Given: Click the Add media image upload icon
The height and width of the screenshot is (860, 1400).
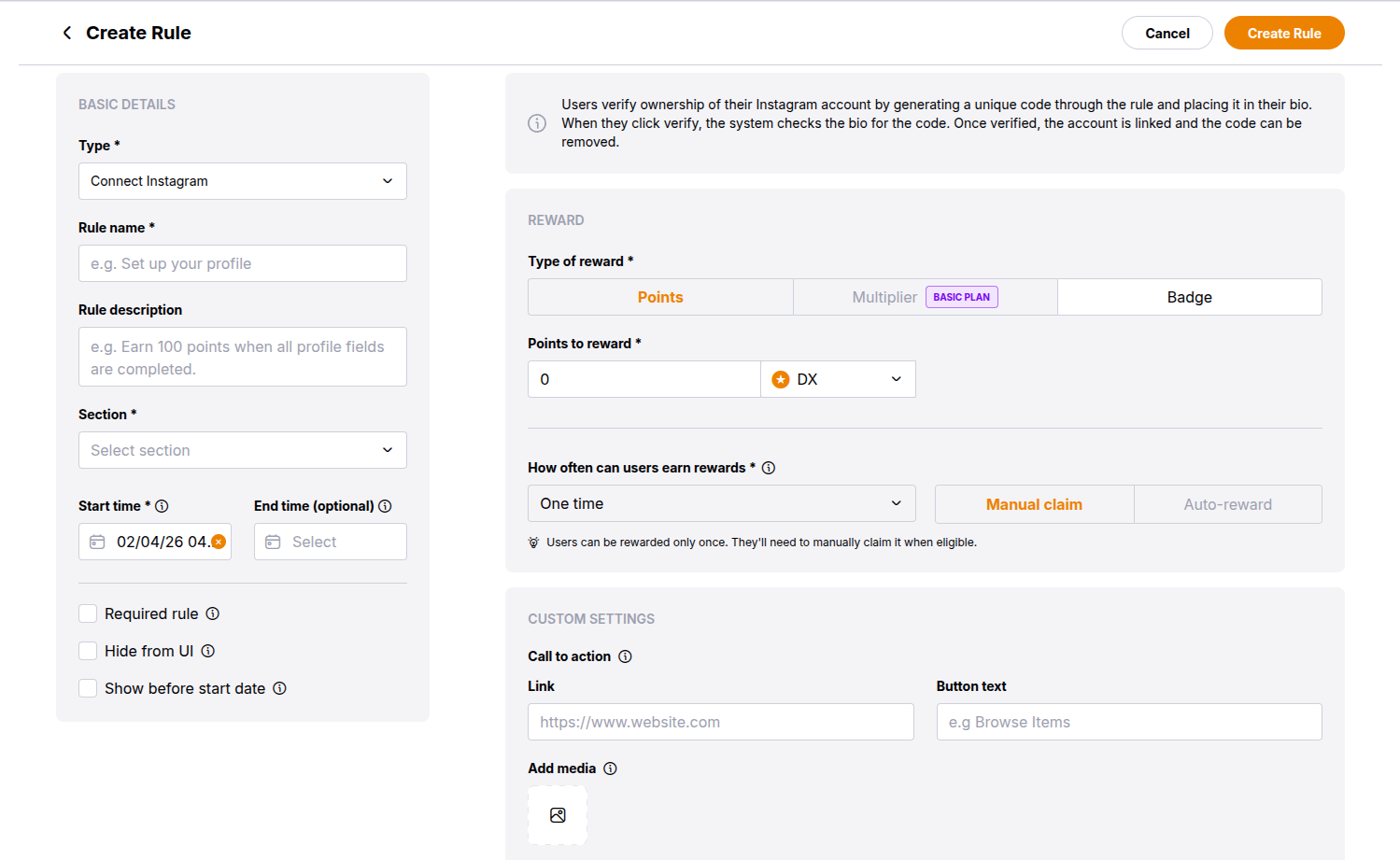Looking at the screenshot, I should tap(558, 815).
